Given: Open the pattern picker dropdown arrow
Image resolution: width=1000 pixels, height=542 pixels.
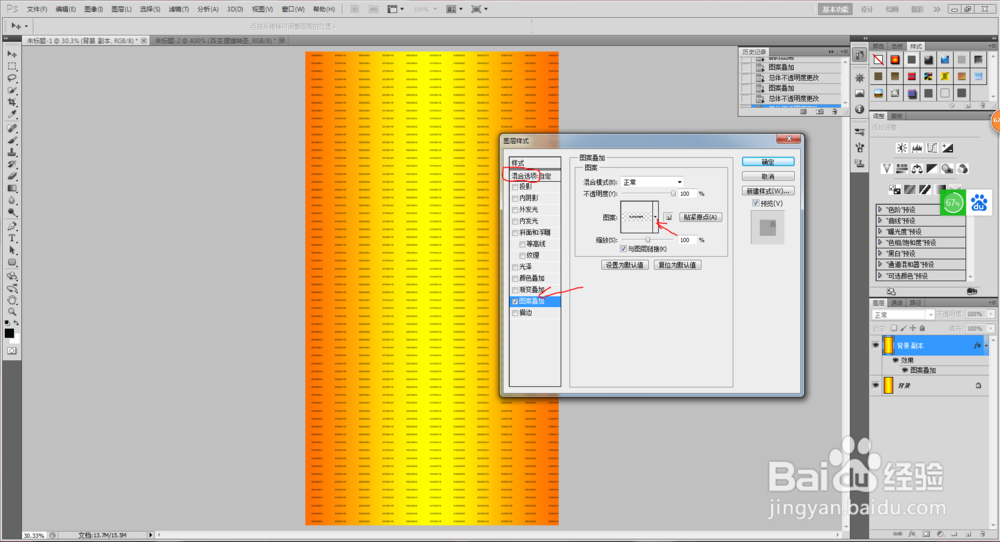Looking at the screenshot, I should (x=655, y=217).
